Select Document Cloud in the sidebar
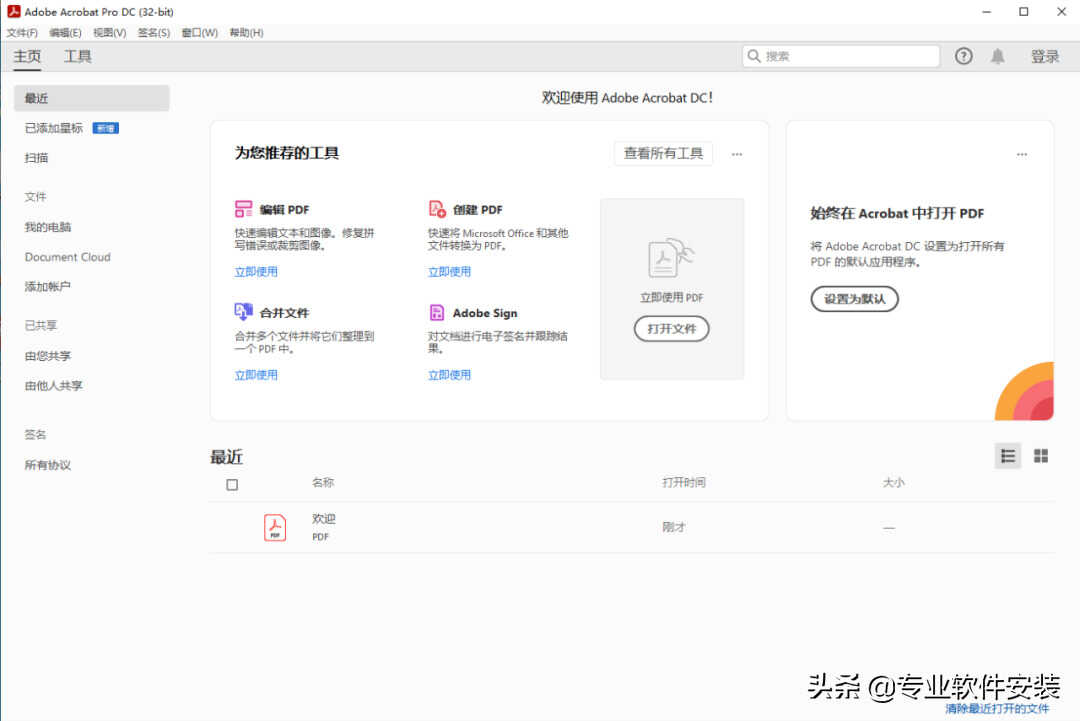This screenshot has width=1080, height=721. [68, 257]
